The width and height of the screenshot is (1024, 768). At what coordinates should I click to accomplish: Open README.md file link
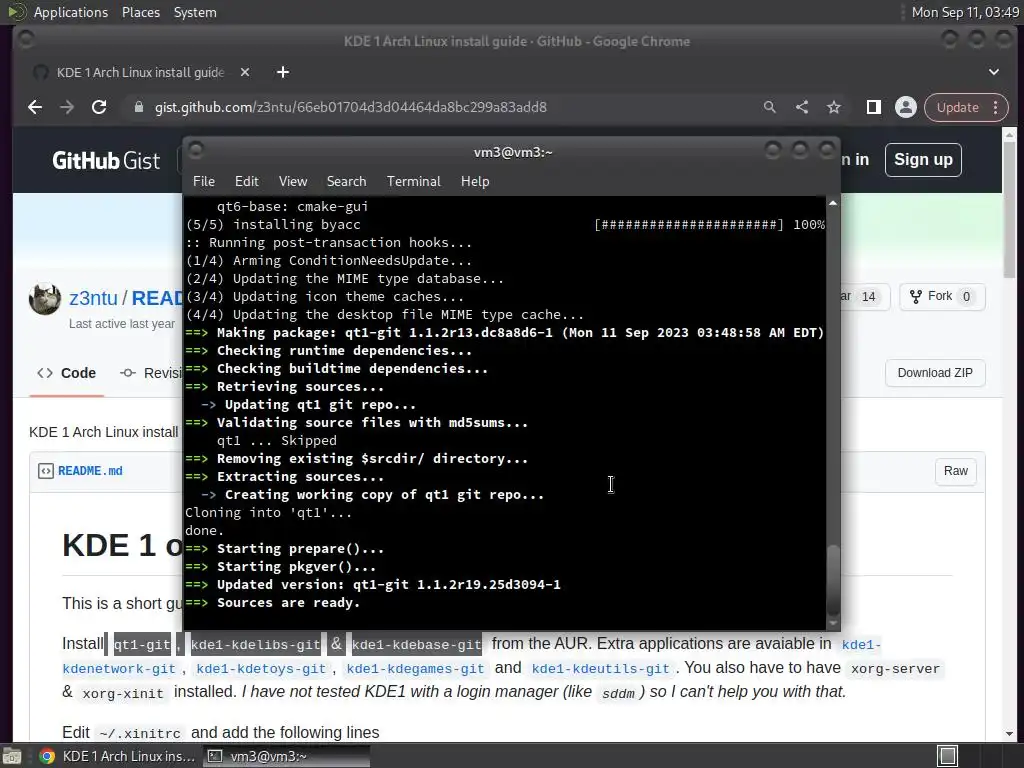click(90, 471)
